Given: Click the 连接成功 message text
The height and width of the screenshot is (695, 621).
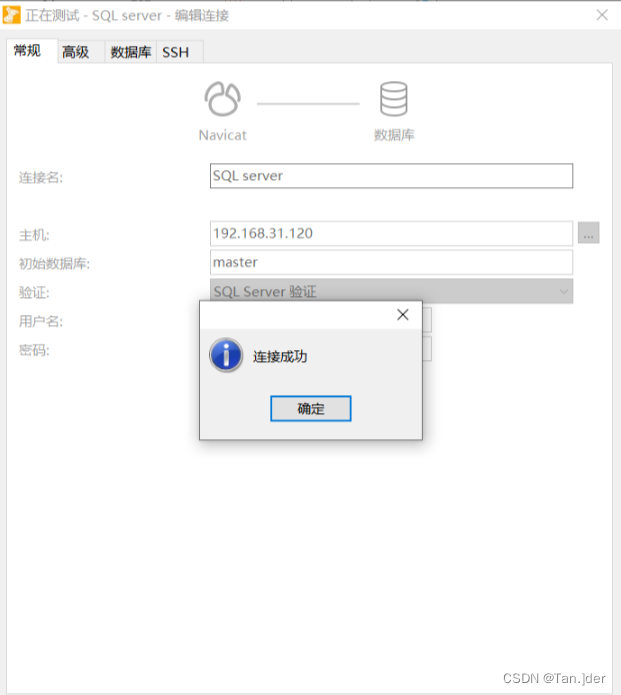Looking at the screenshot, I should pos(280,356).
